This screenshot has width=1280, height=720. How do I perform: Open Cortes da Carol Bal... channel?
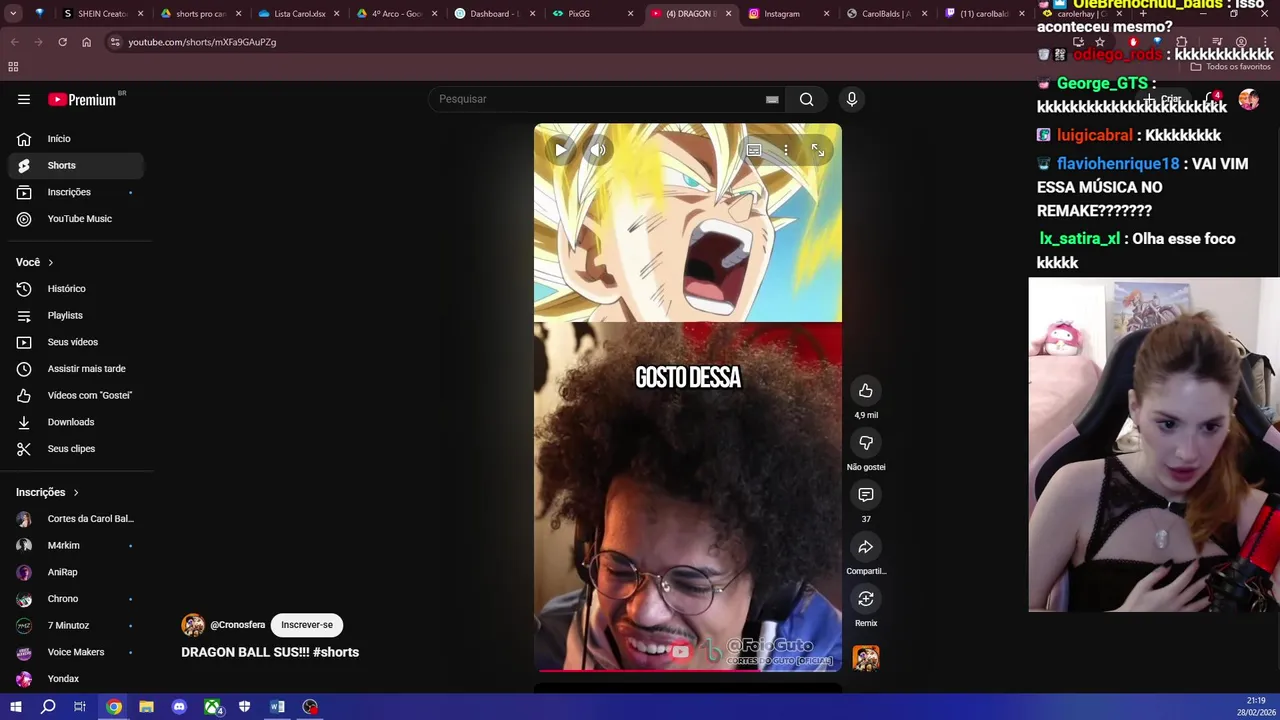76,519
